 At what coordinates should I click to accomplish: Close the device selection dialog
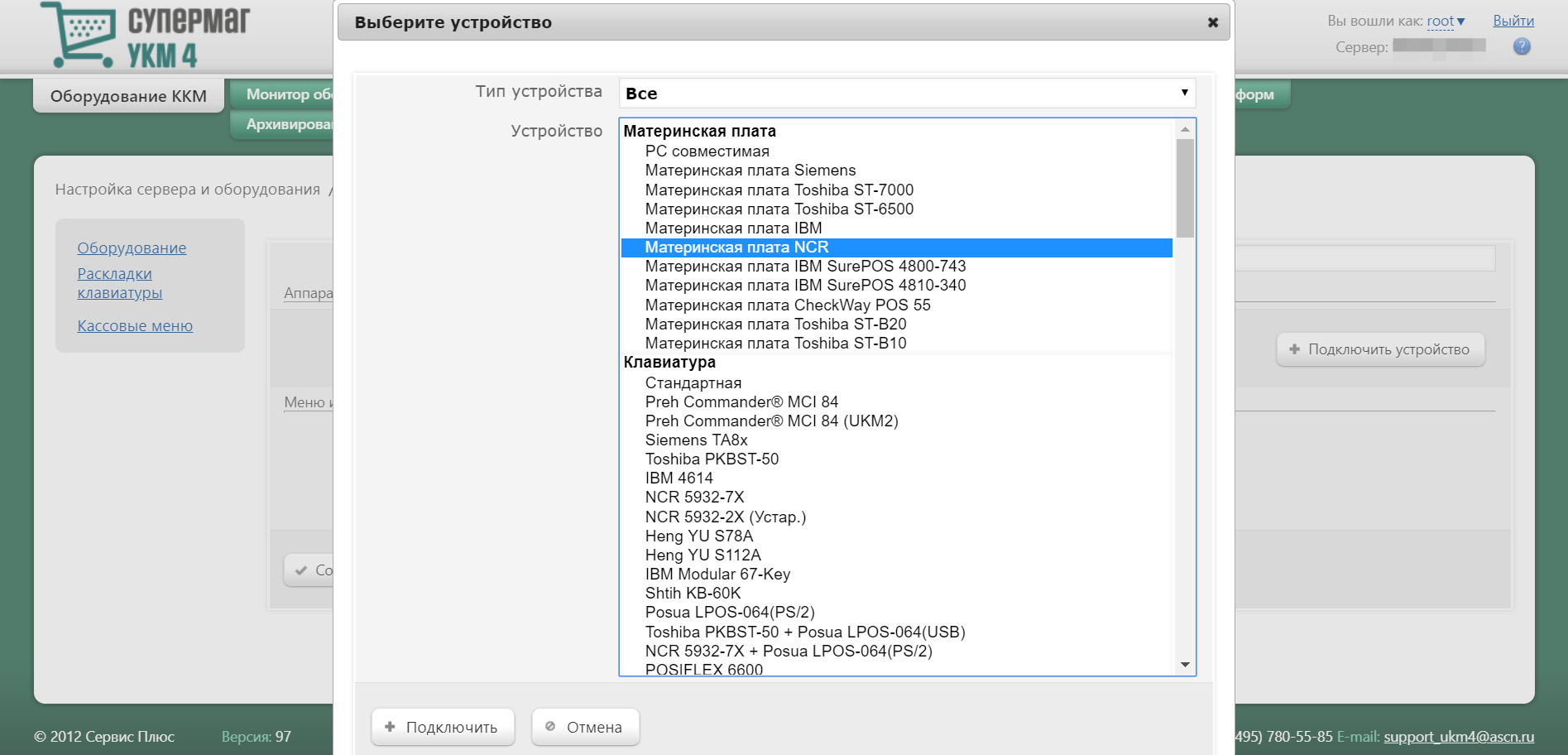click(x=1212, y=22)
